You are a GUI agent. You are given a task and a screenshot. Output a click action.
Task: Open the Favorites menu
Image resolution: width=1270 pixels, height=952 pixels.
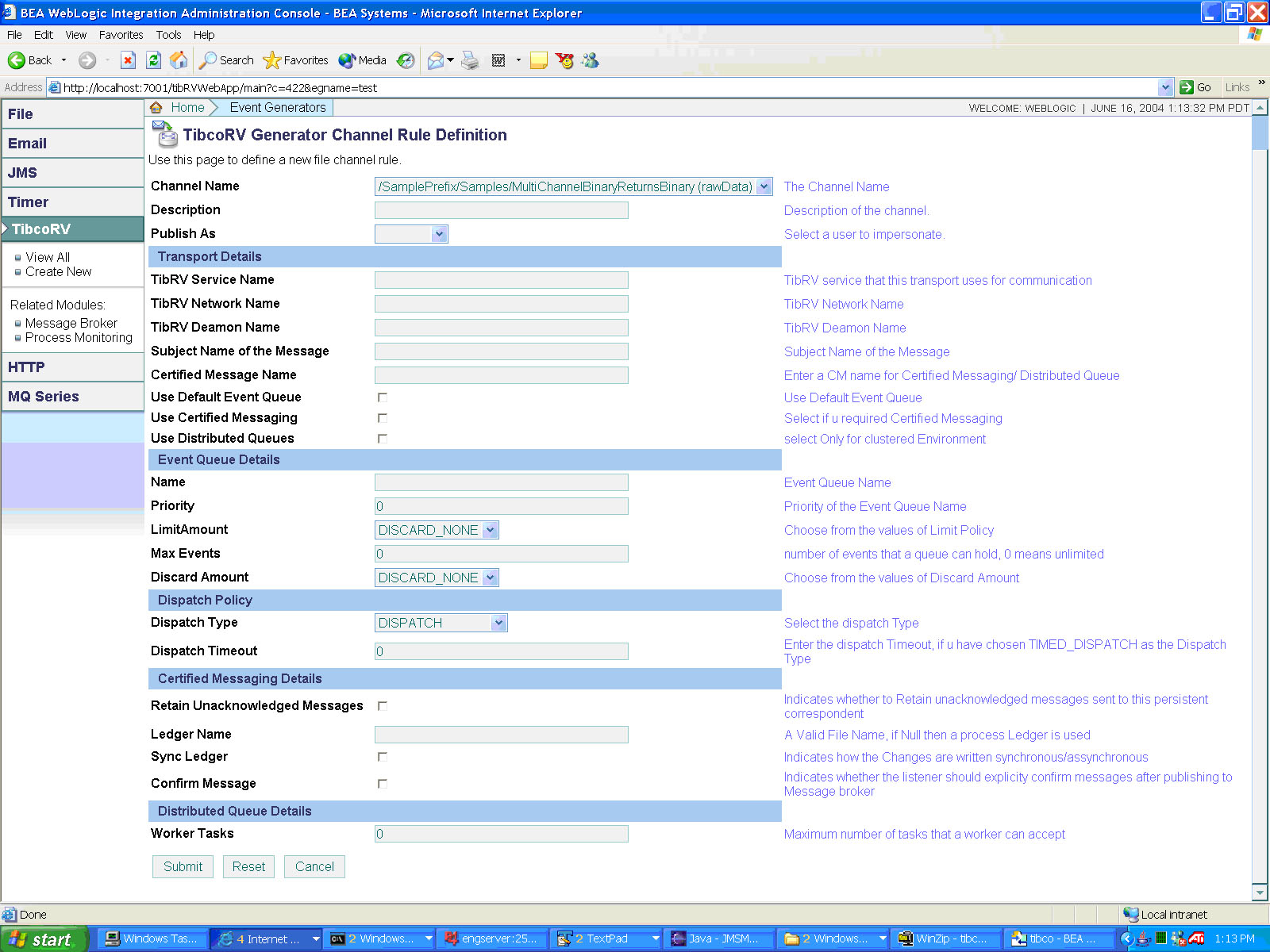(x=121, y=35)
